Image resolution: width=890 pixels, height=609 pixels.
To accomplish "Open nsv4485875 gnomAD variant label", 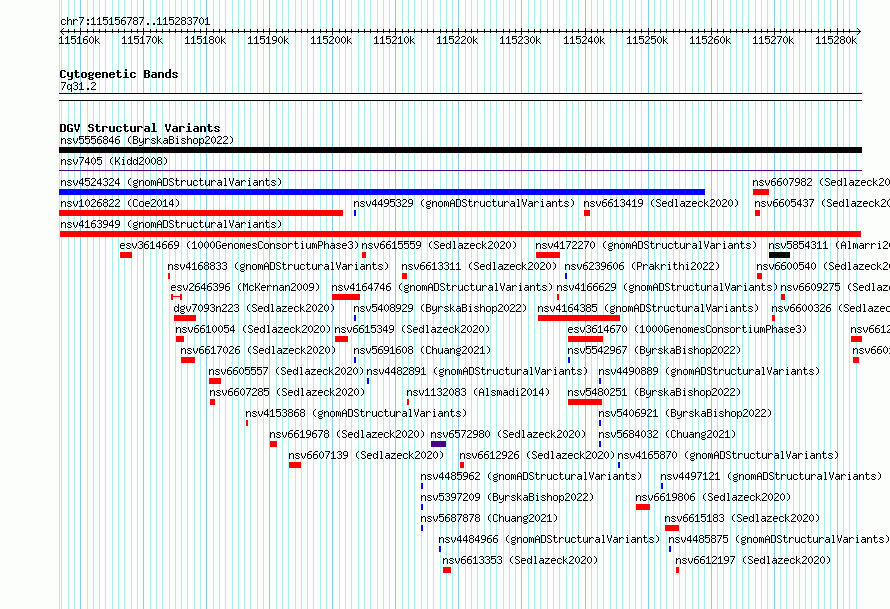I will click(778, 539).
